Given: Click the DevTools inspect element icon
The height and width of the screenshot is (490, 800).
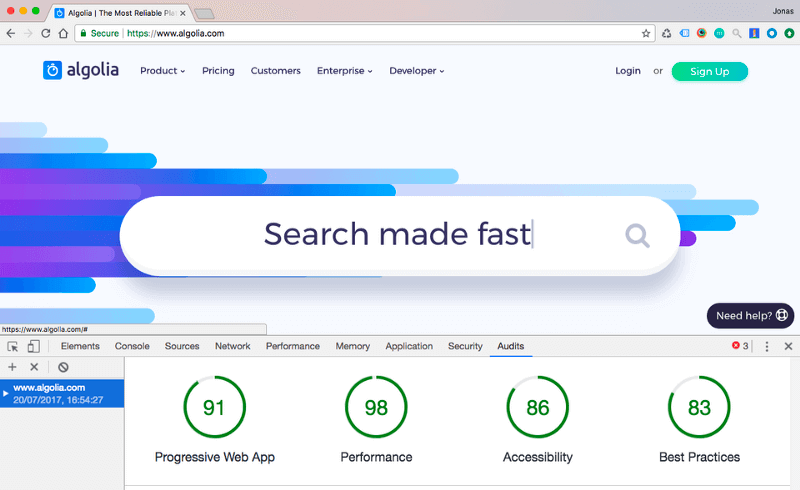Looking at the screenshot, I should (x=13, y=347).
